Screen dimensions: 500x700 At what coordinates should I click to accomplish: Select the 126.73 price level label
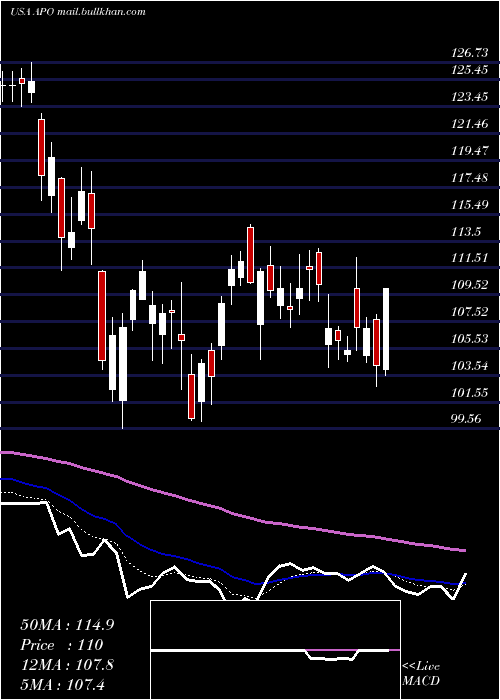[x=470, y=53]
